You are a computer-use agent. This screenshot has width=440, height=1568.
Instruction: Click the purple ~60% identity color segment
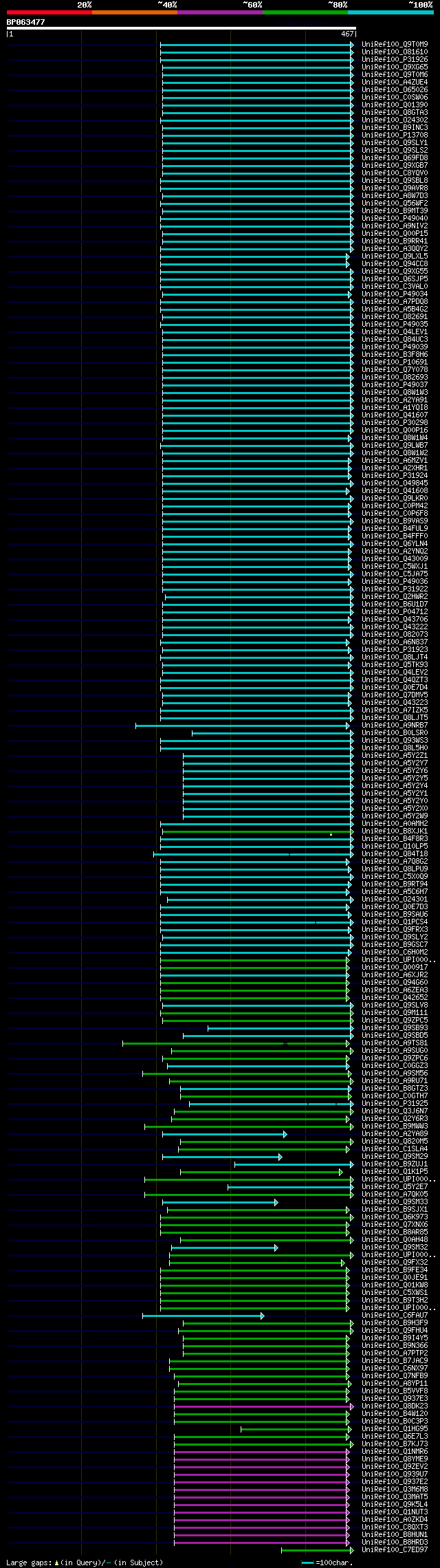click(x=220, y=12)
